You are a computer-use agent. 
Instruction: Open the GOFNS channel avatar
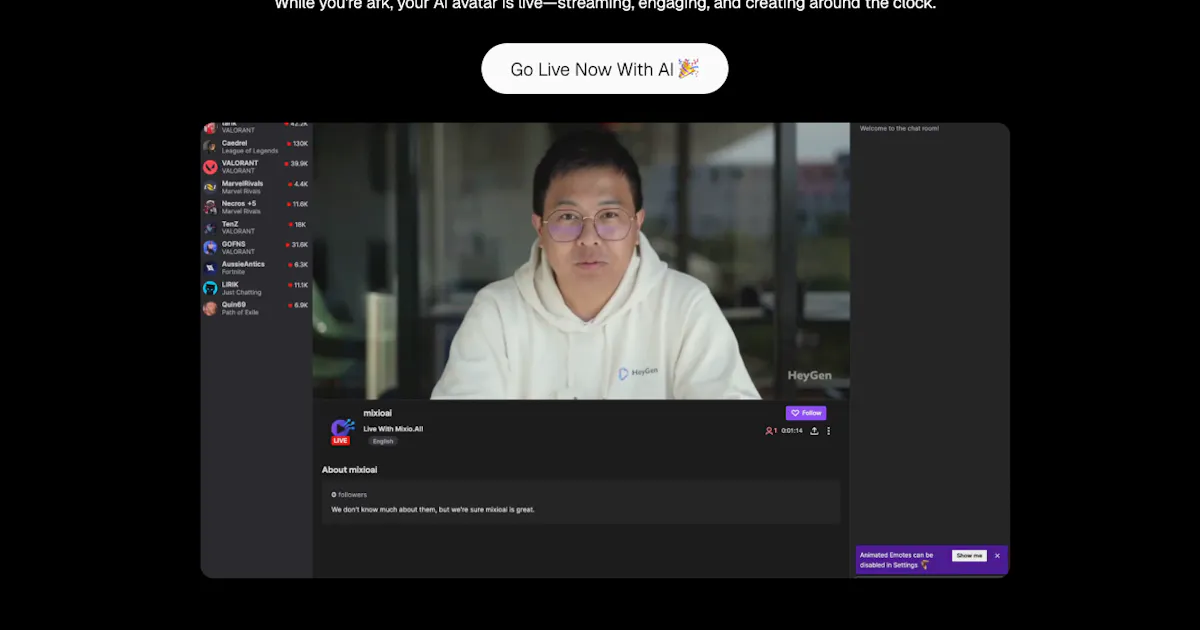[x=210, y=248]
